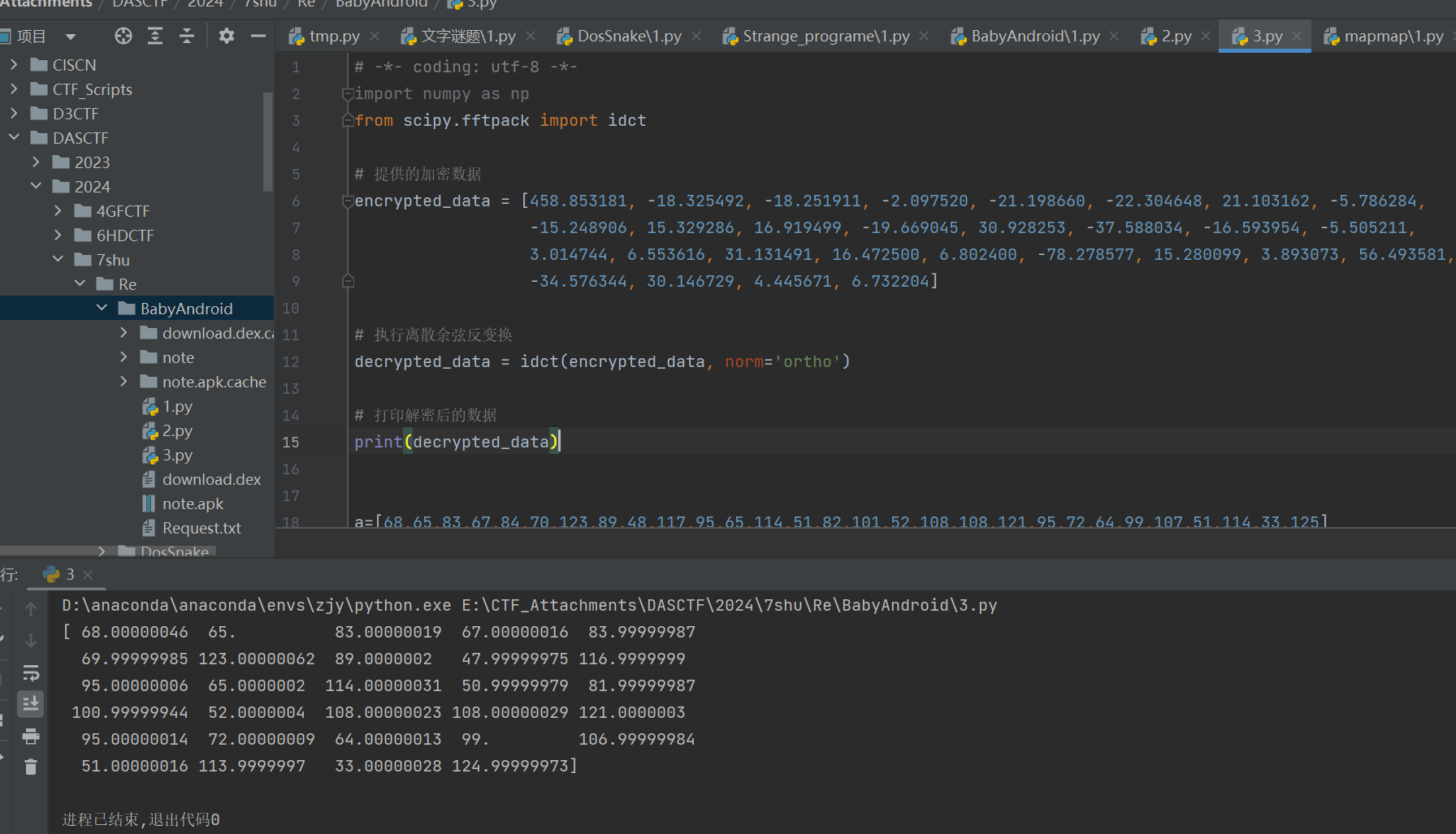The height and width of the screenshot is (834, 1456).
Task: Close the DosSnake\1.py tab
Action: (696, 36)
